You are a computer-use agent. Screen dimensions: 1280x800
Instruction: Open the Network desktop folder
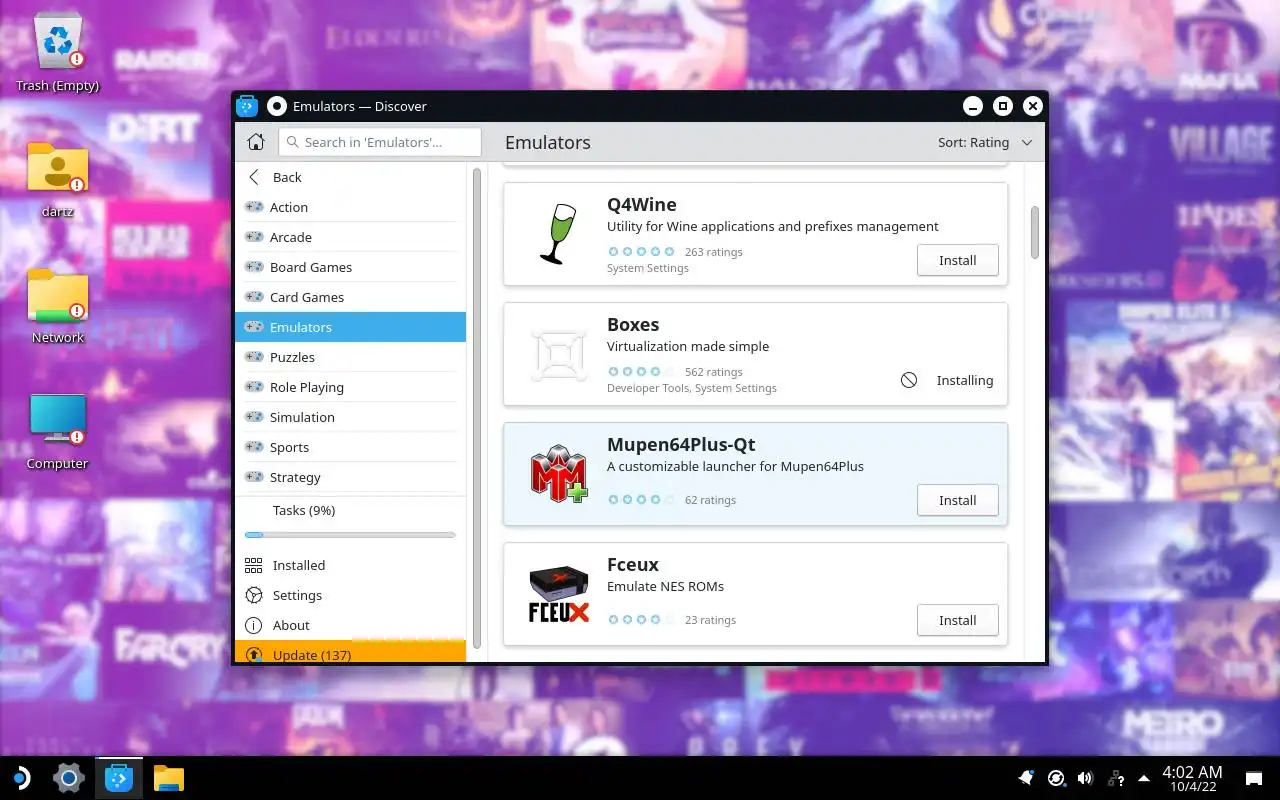[x=57, y=294]
